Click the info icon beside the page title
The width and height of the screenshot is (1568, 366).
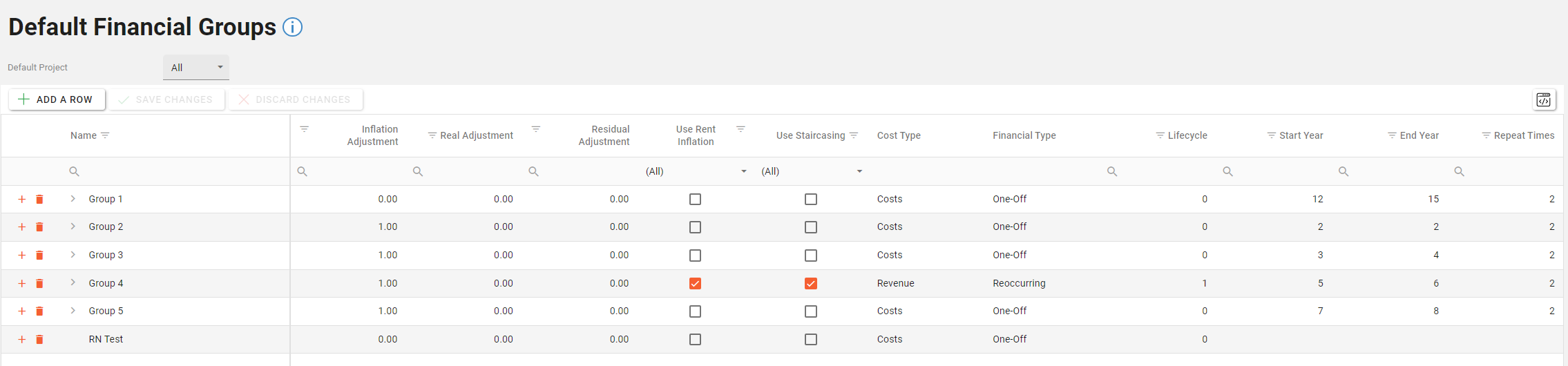293,28
